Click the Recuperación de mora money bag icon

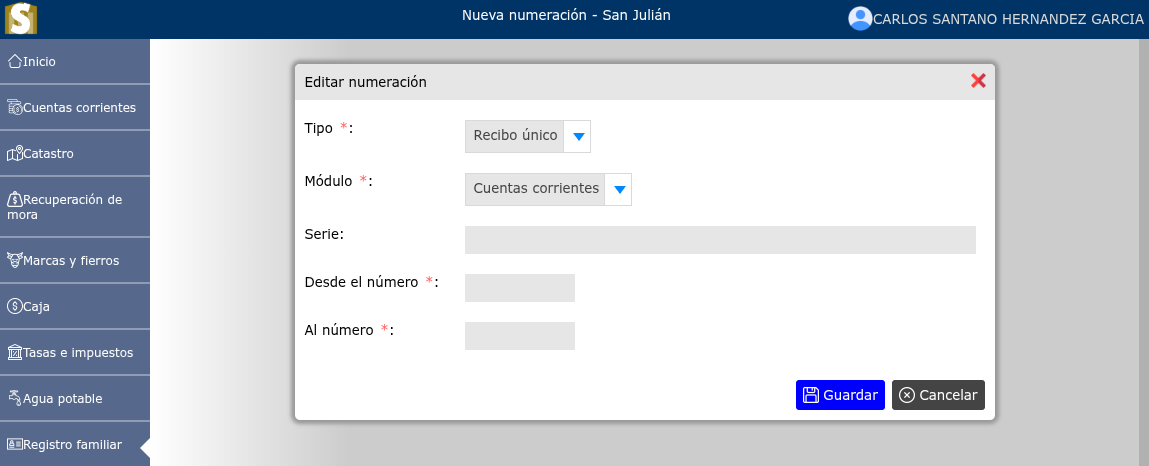click(x=14, y=199)
